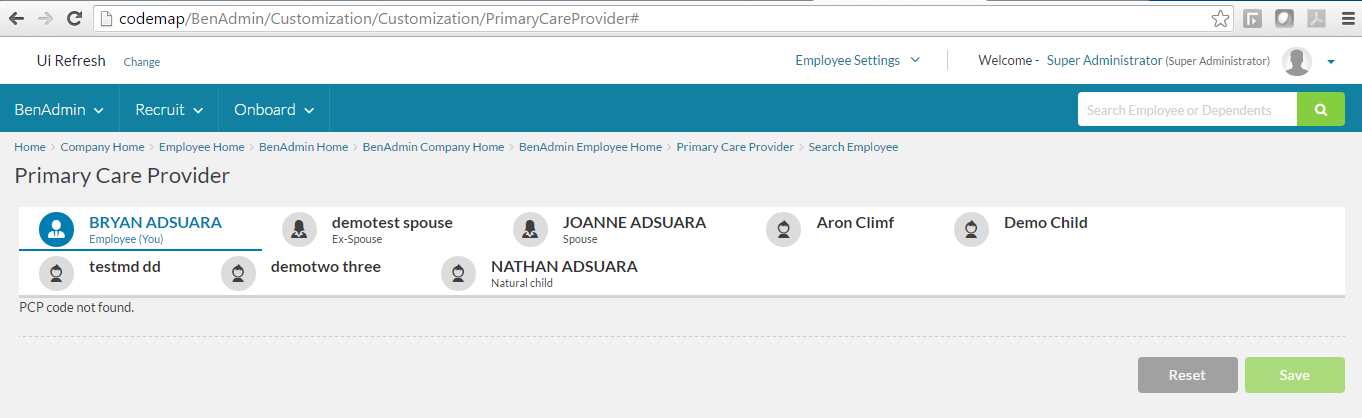
Task: Click the green search magnifier button
Action: coord(1321,110)
